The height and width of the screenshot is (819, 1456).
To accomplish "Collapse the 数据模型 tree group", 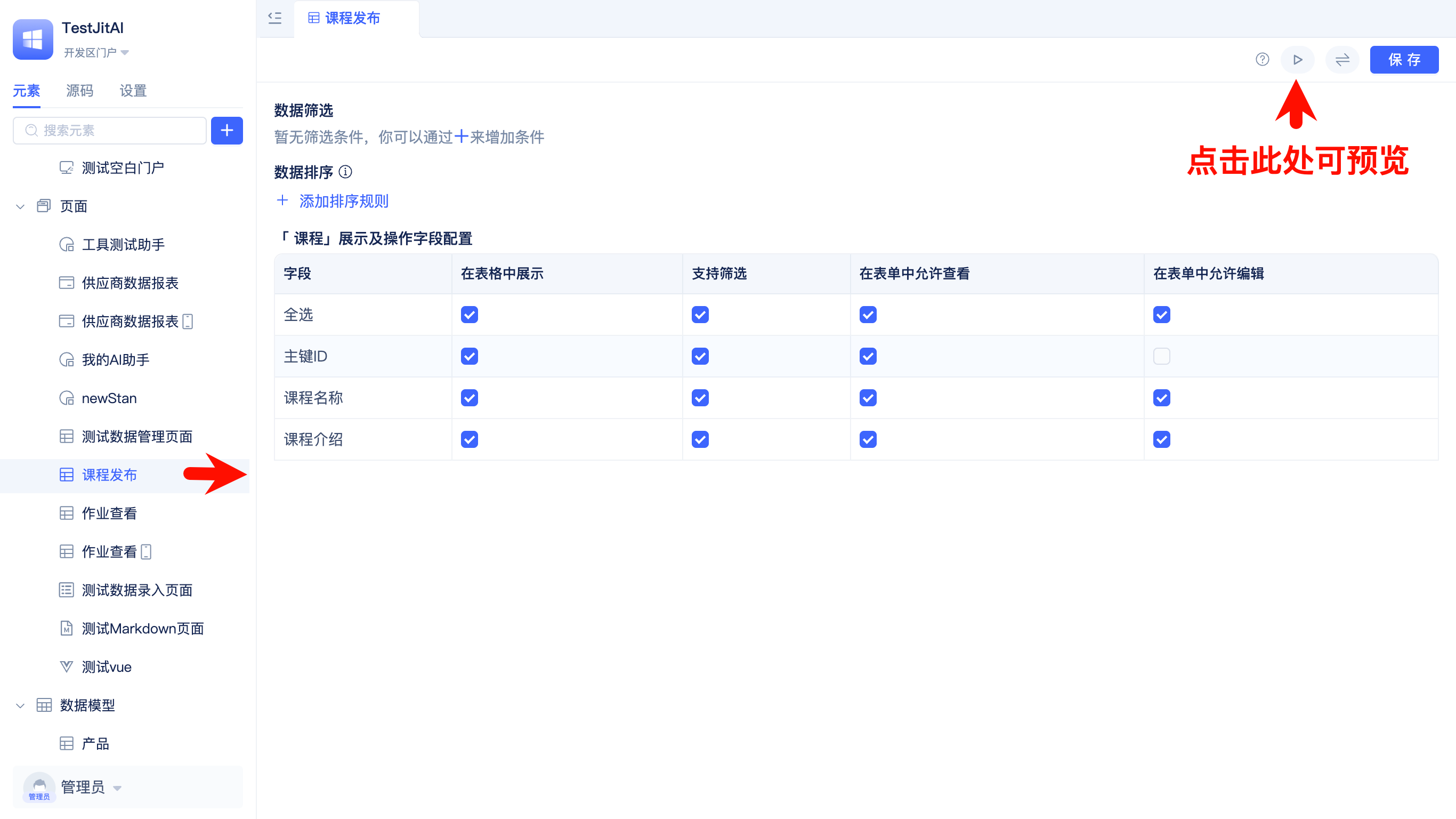I will (20, 706).
